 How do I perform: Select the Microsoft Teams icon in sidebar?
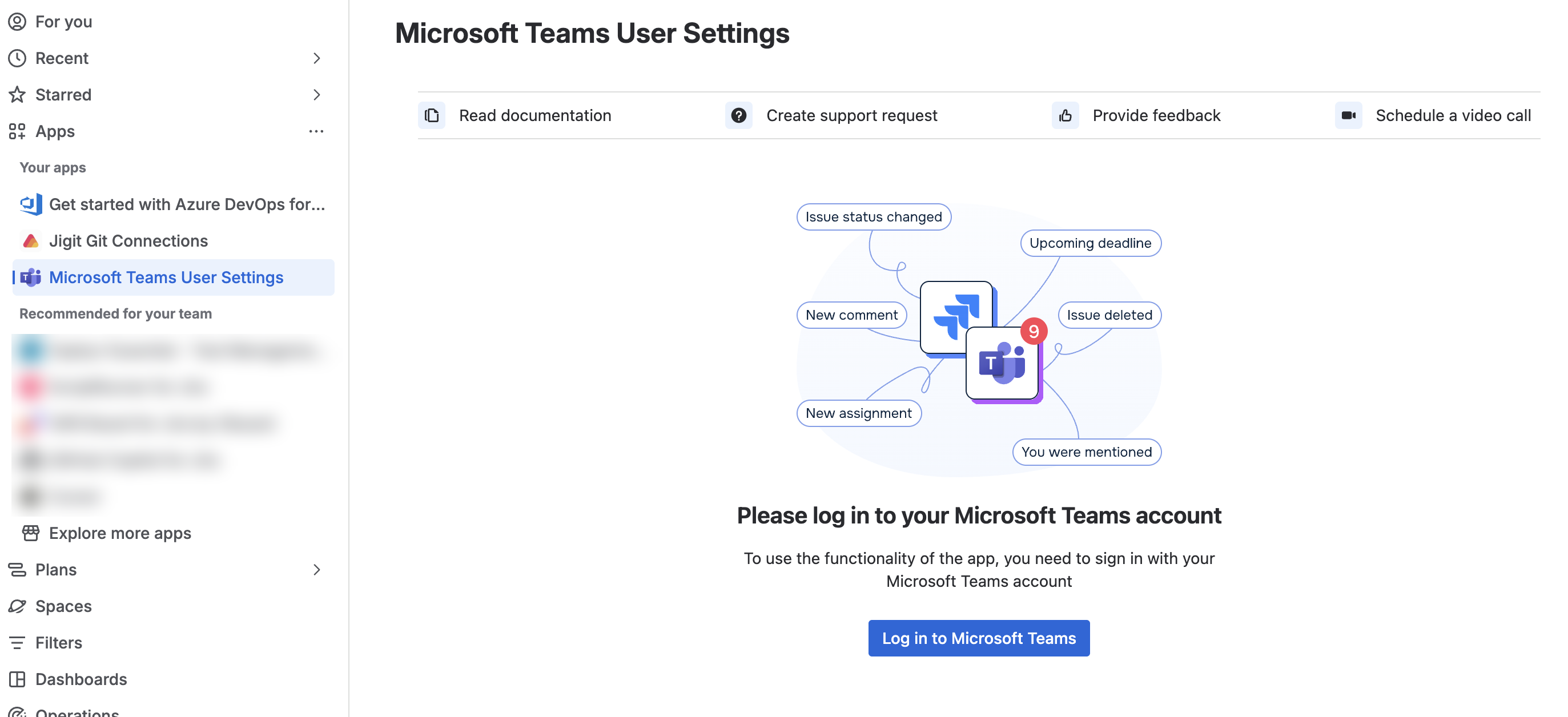pos(30,277)
